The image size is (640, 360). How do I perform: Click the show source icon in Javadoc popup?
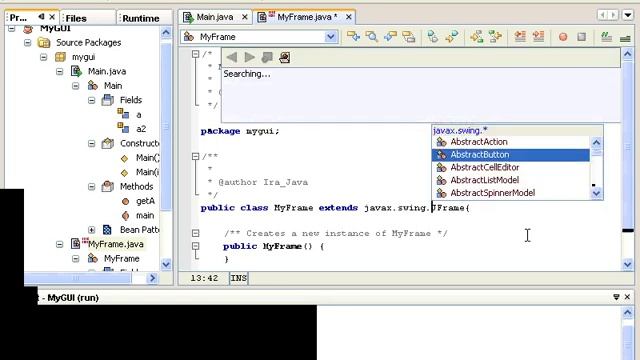(267, 57)
